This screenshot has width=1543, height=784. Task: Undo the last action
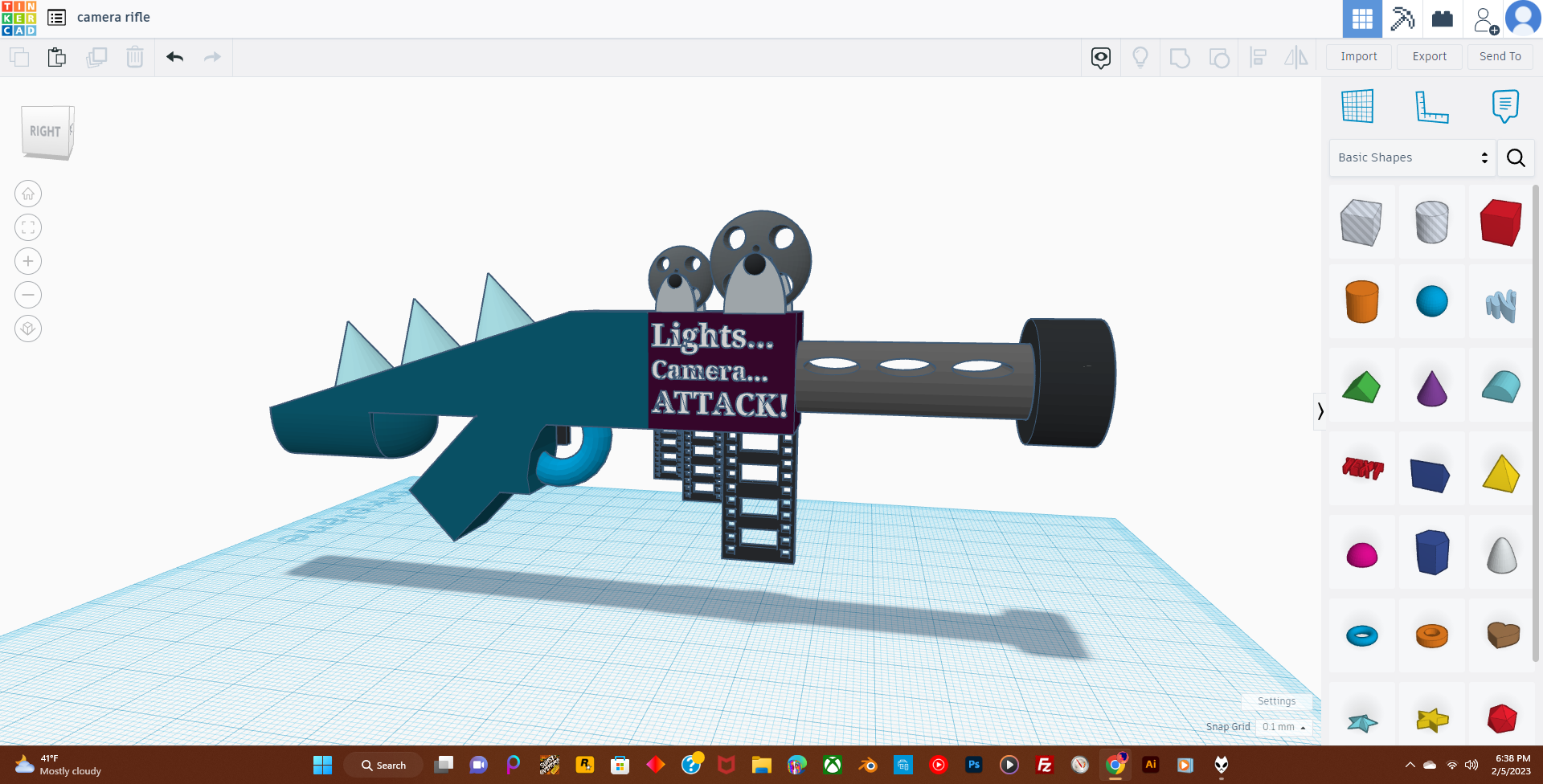[x=175, y=57]
